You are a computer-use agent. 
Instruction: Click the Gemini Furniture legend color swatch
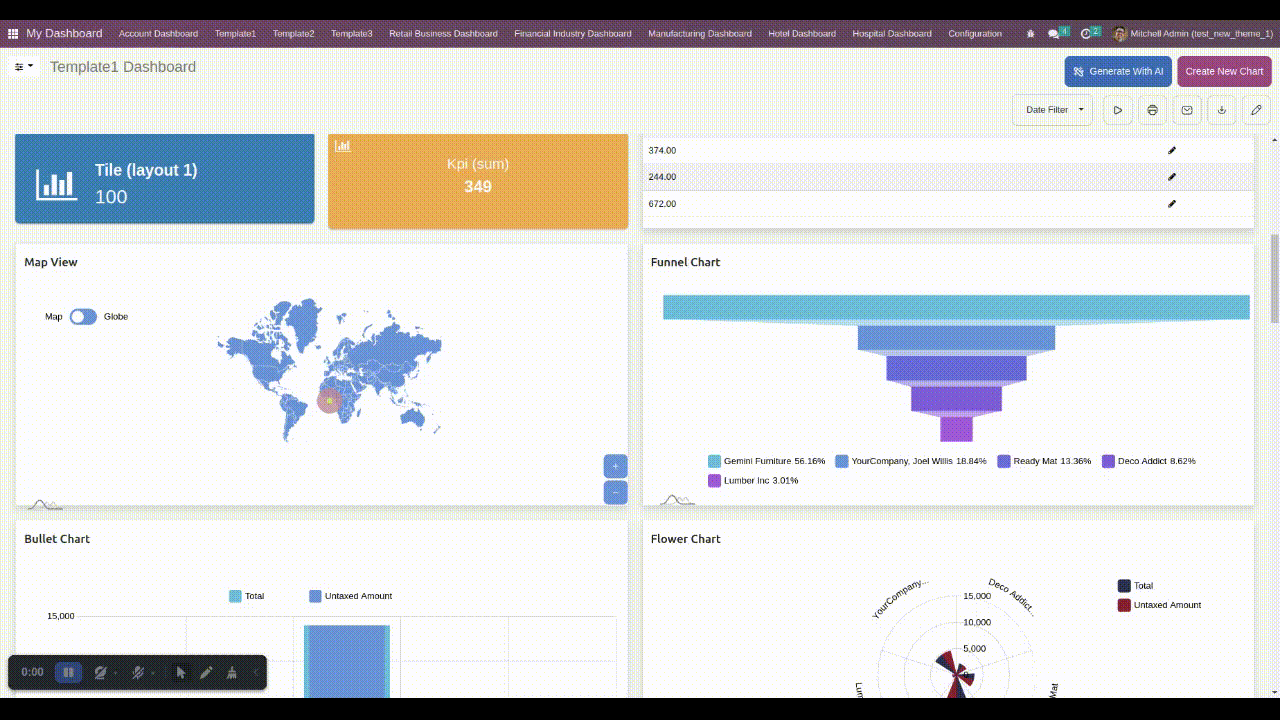714,462
